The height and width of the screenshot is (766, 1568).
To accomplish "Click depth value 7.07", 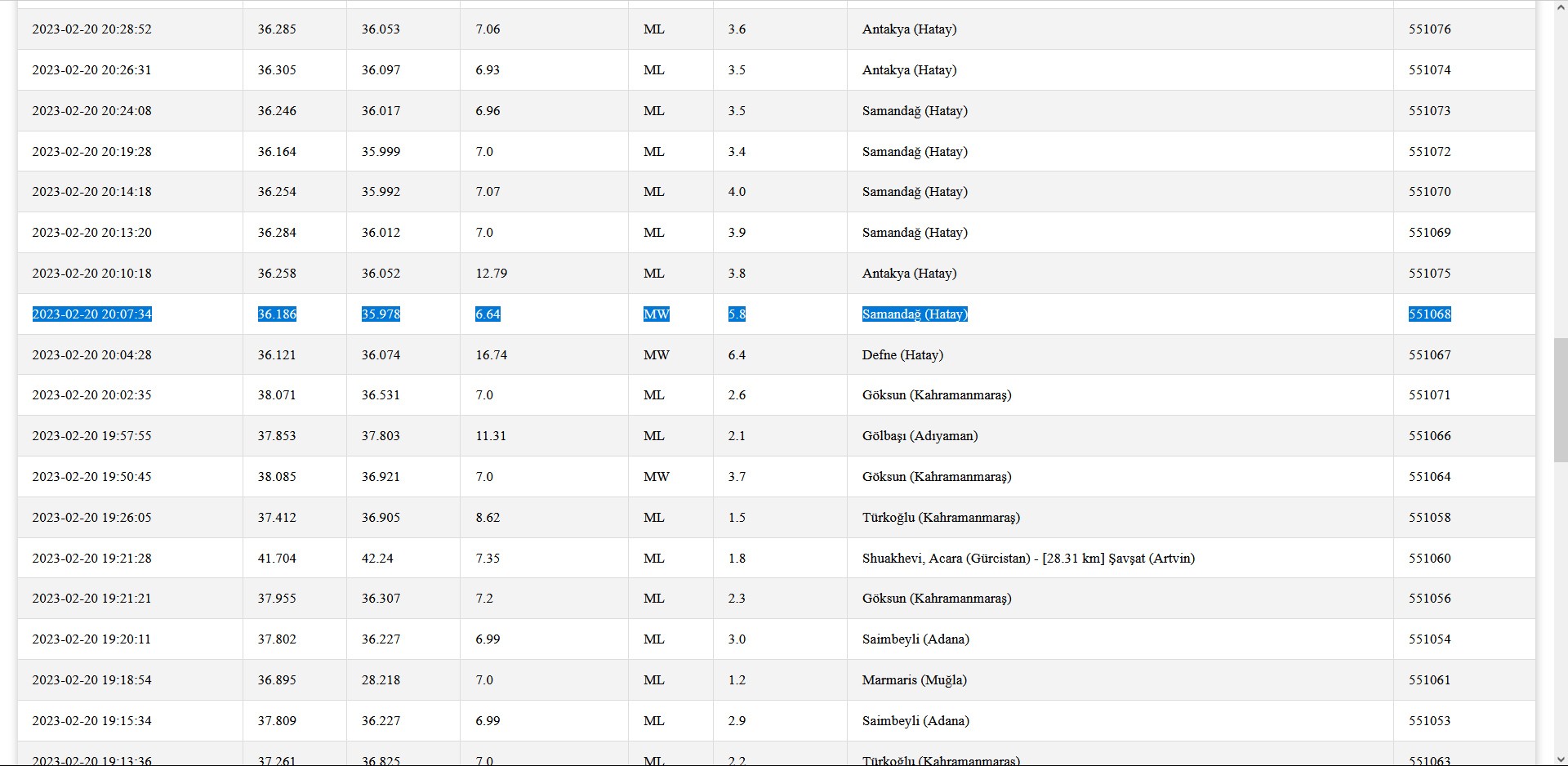I will (488, 192).
